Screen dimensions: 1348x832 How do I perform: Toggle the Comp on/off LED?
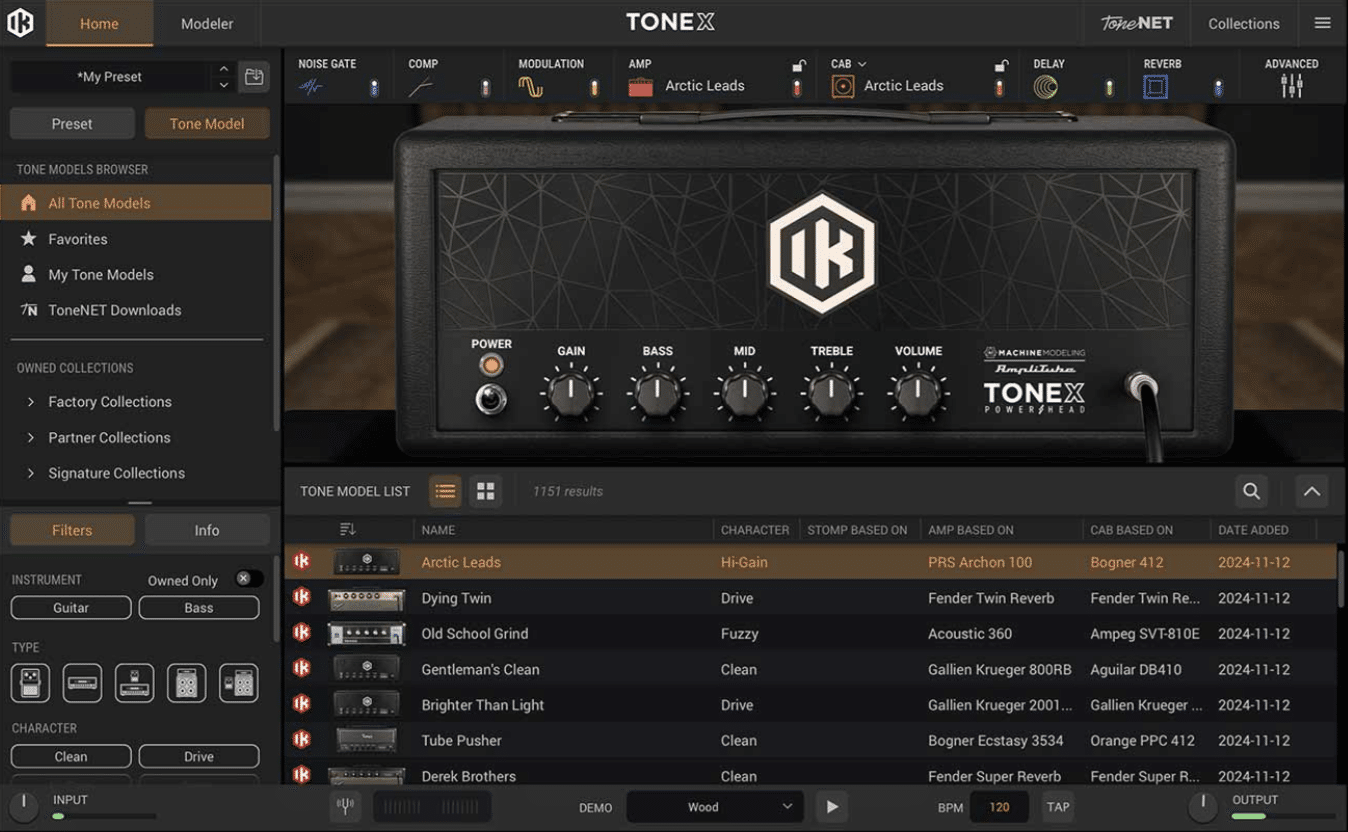pos(485,88)
